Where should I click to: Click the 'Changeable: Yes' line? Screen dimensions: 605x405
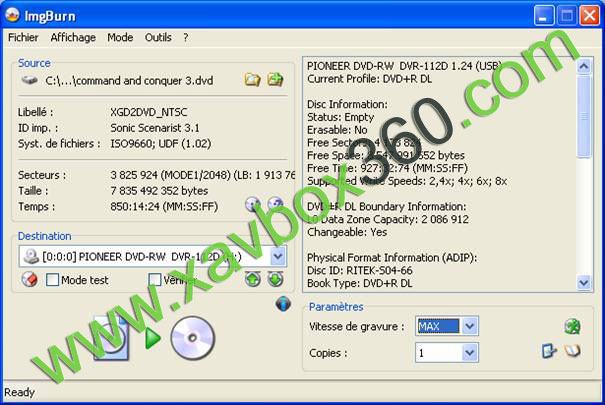pos(347,232)
